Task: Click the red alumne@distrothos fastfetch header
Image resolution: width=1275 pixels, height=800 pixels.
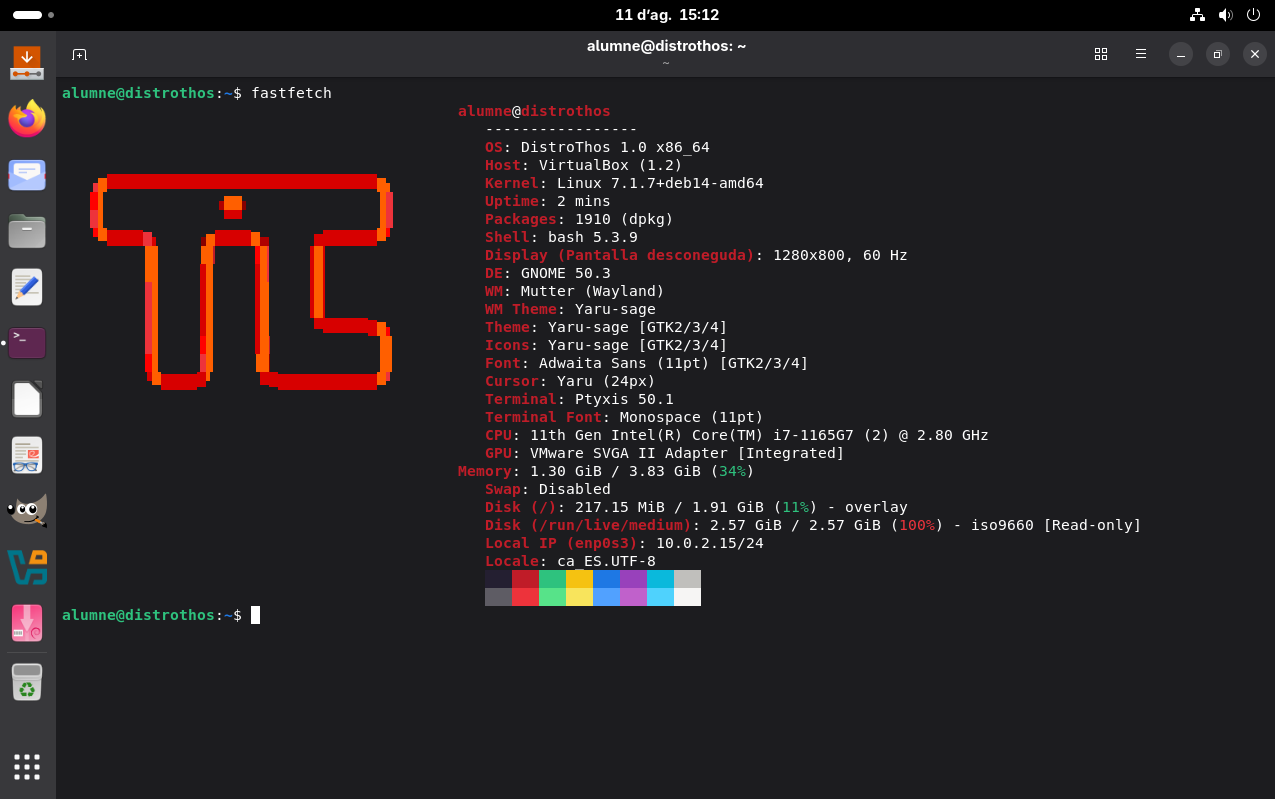Action: click(x=534, y=111)
